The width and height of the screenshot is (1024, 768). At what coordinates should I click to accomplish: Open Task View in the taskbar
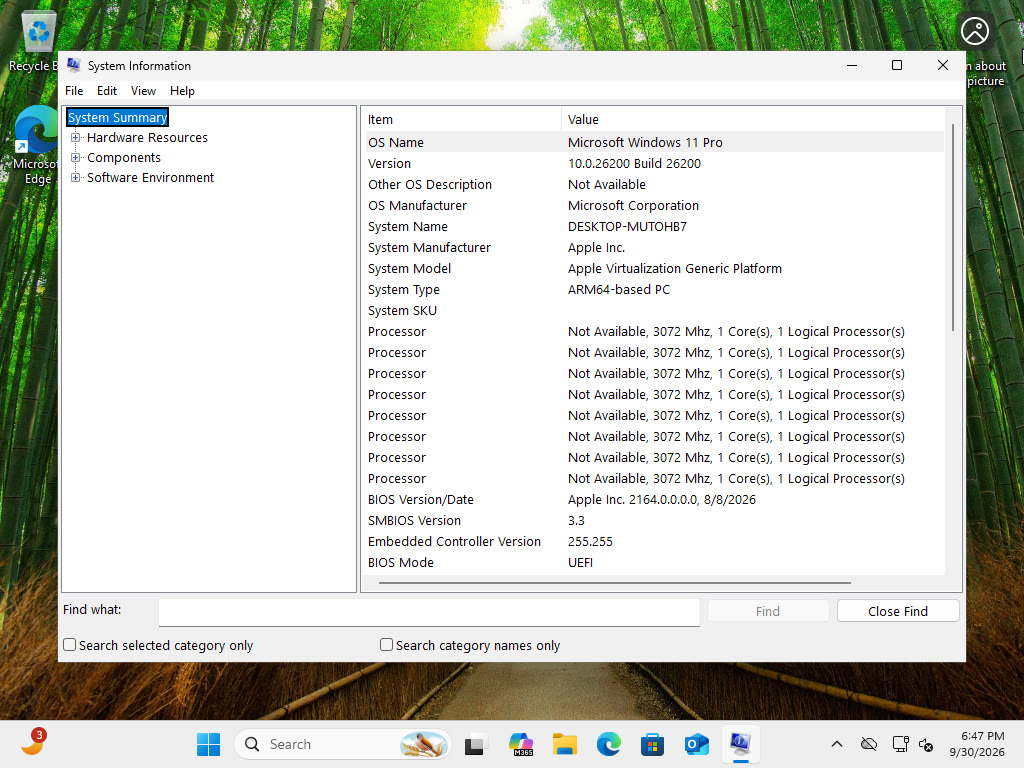coord(475,744)
